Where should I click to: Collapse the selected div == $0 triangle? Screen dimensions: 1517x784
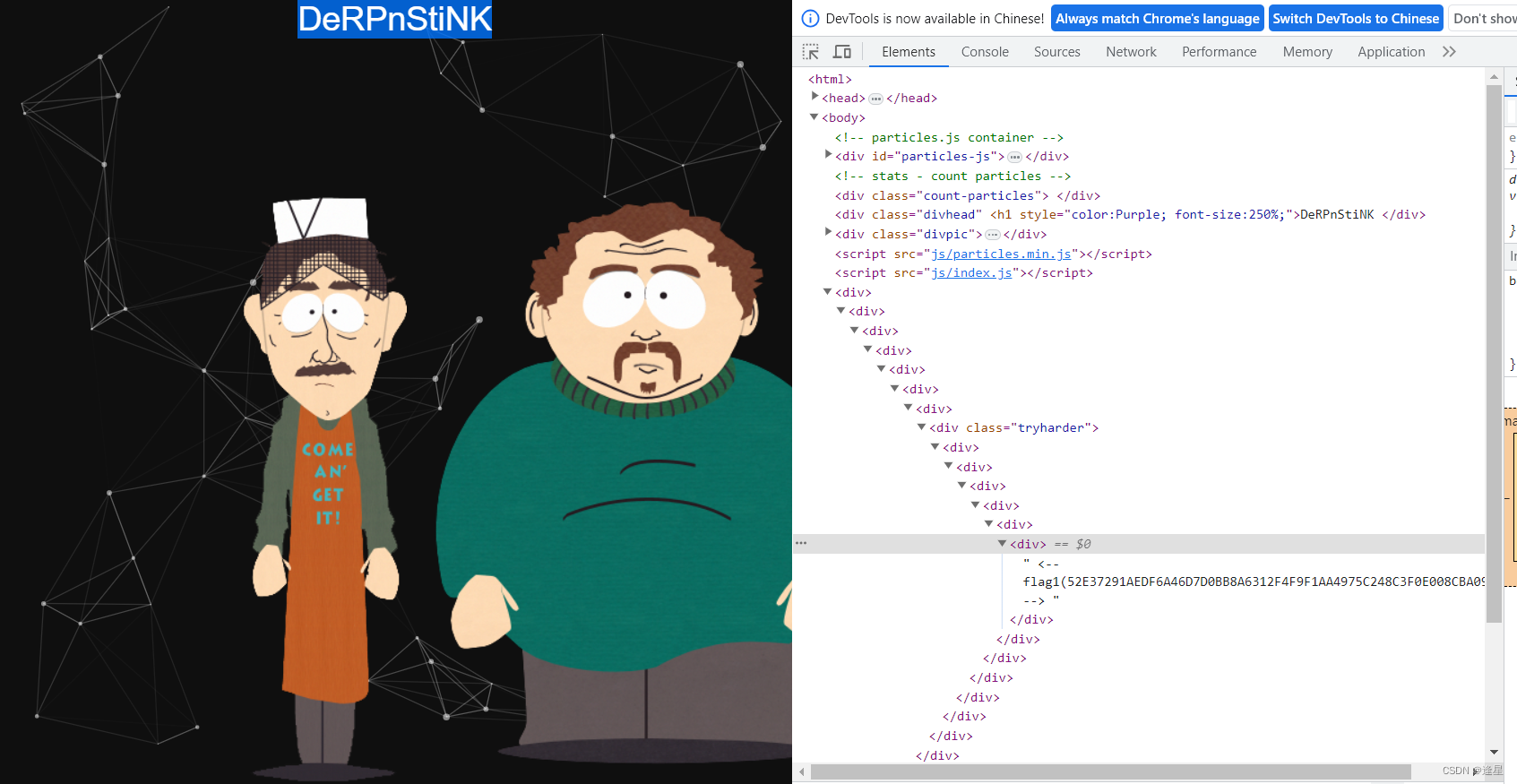[1002, 544]
